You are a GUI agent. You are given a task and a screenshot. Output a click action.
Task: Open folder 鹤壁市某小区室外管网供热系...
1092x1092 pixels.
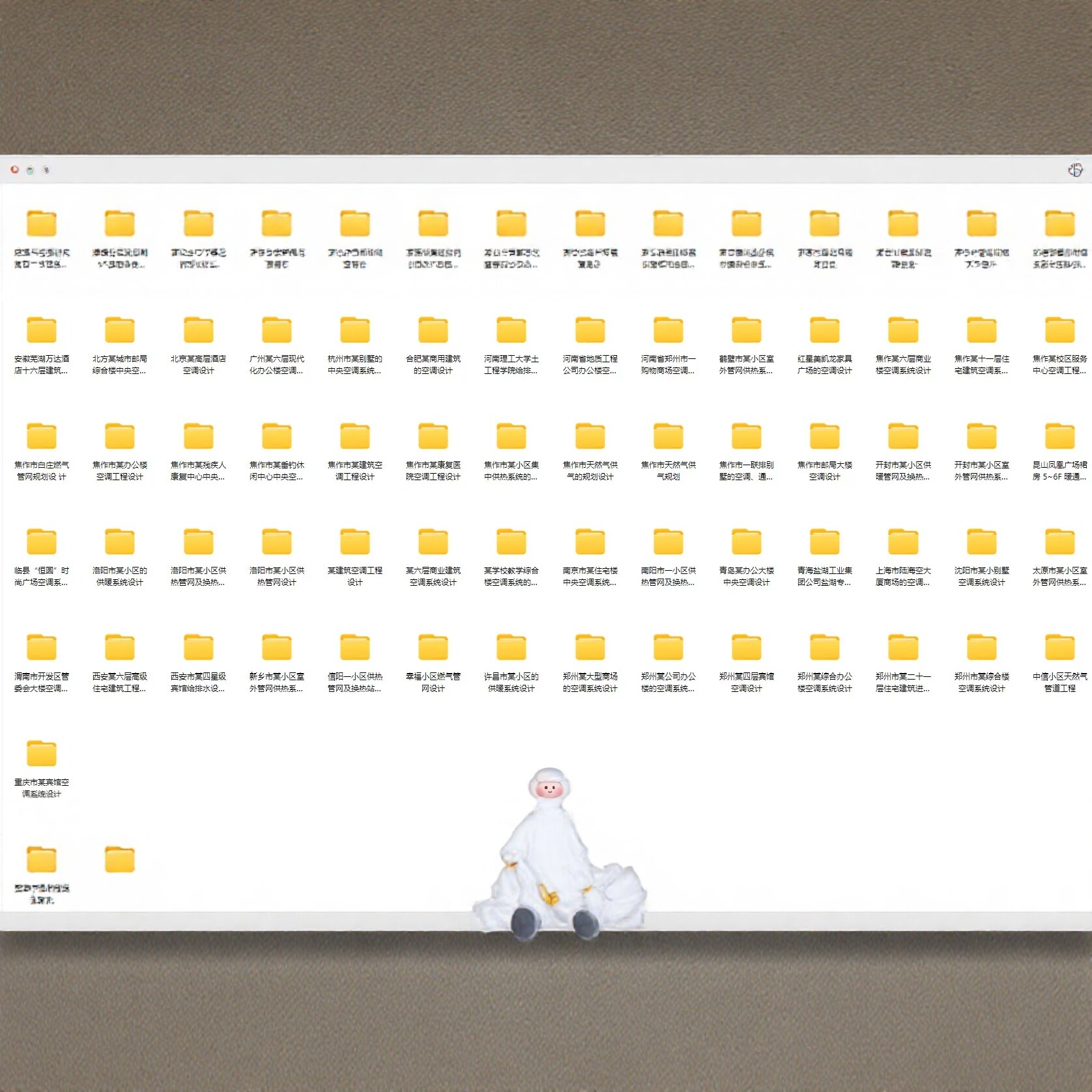pyautogui.click(x=747, y=330)
